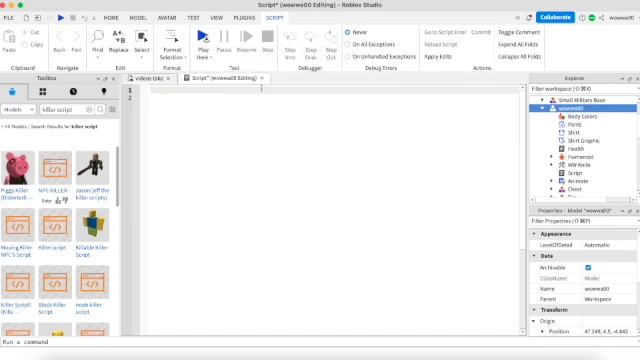
Task: Open the FILE menu
Action: coord(8,18)
